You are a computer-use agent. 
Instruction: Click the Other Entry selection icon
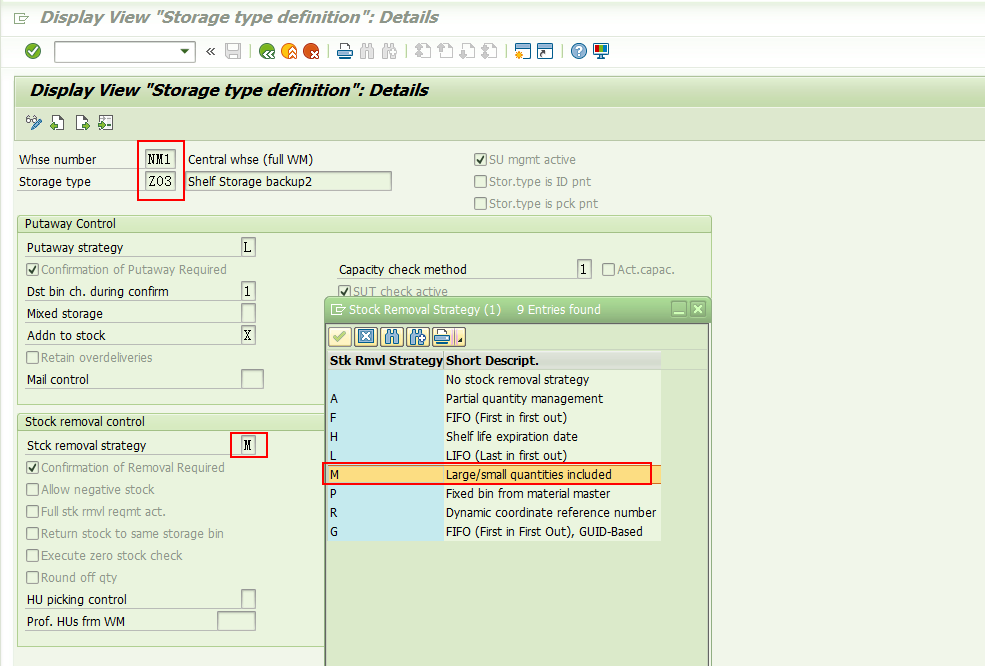(x=106, y=123)
